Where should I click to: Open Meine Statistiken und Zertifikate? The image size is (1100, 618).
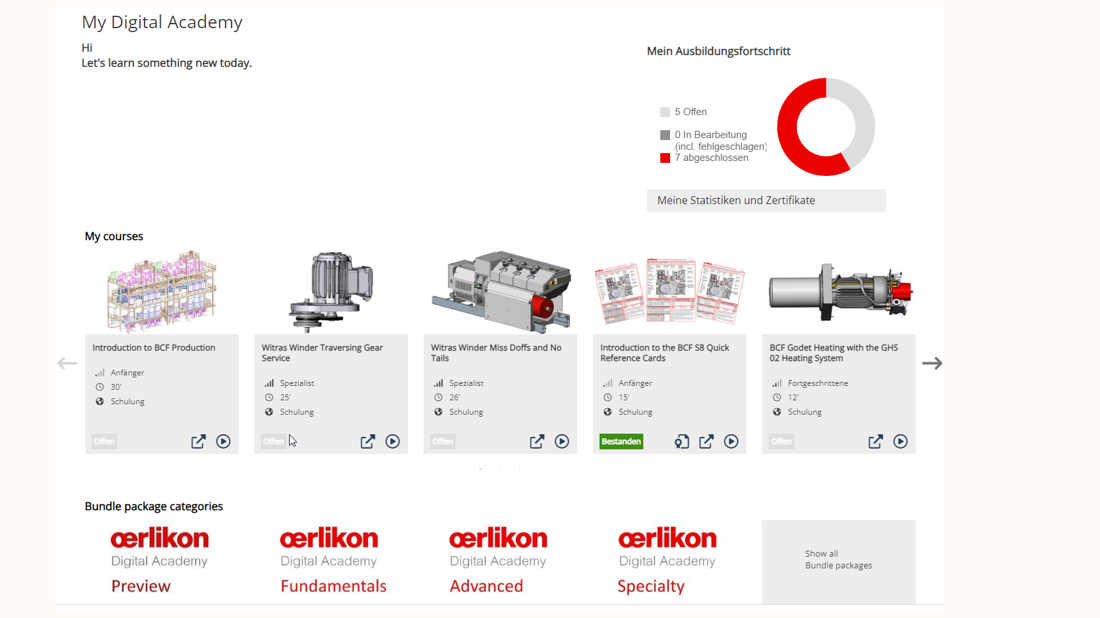tap(765, 200)
